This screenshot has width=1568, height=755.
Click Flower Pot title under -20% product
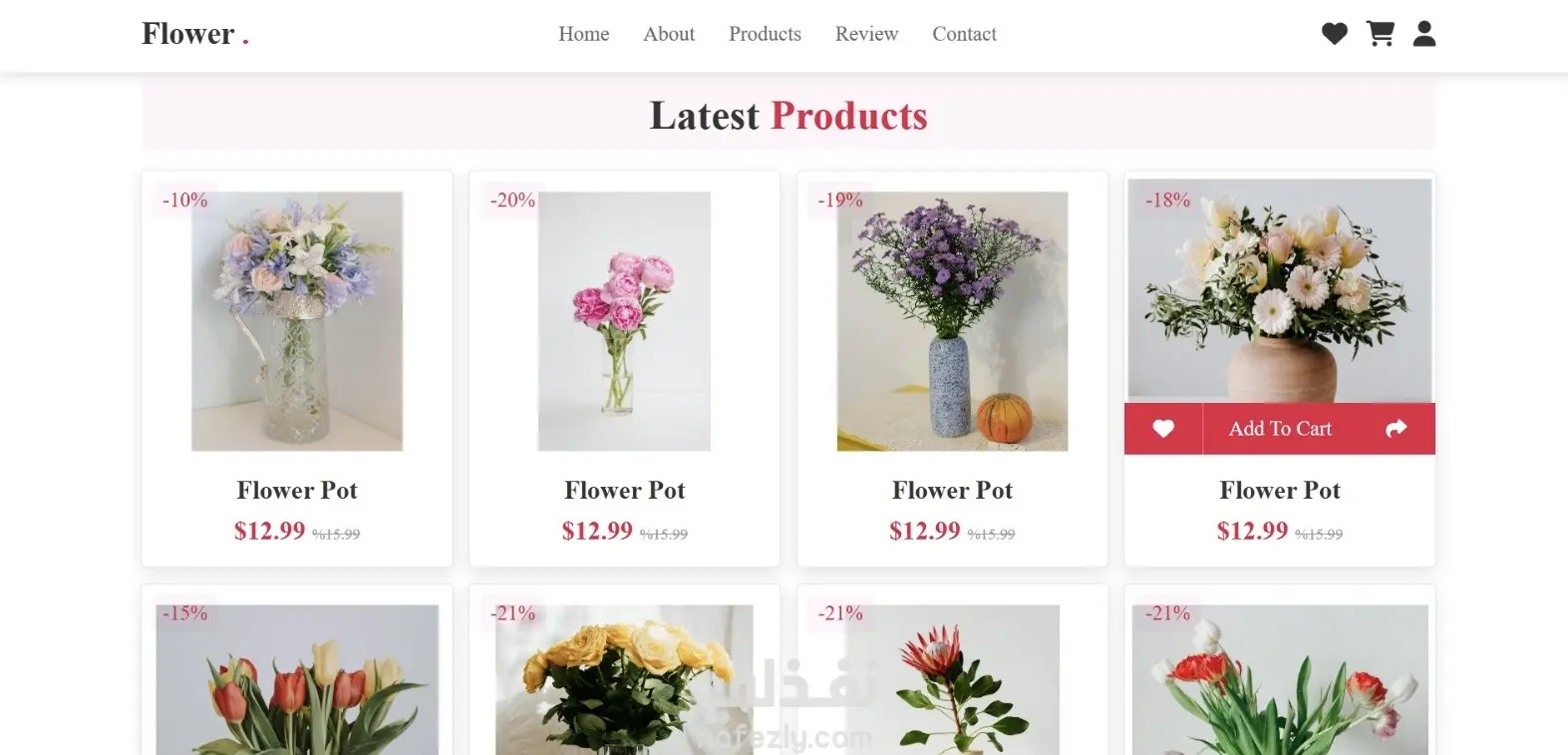(624, 490)
